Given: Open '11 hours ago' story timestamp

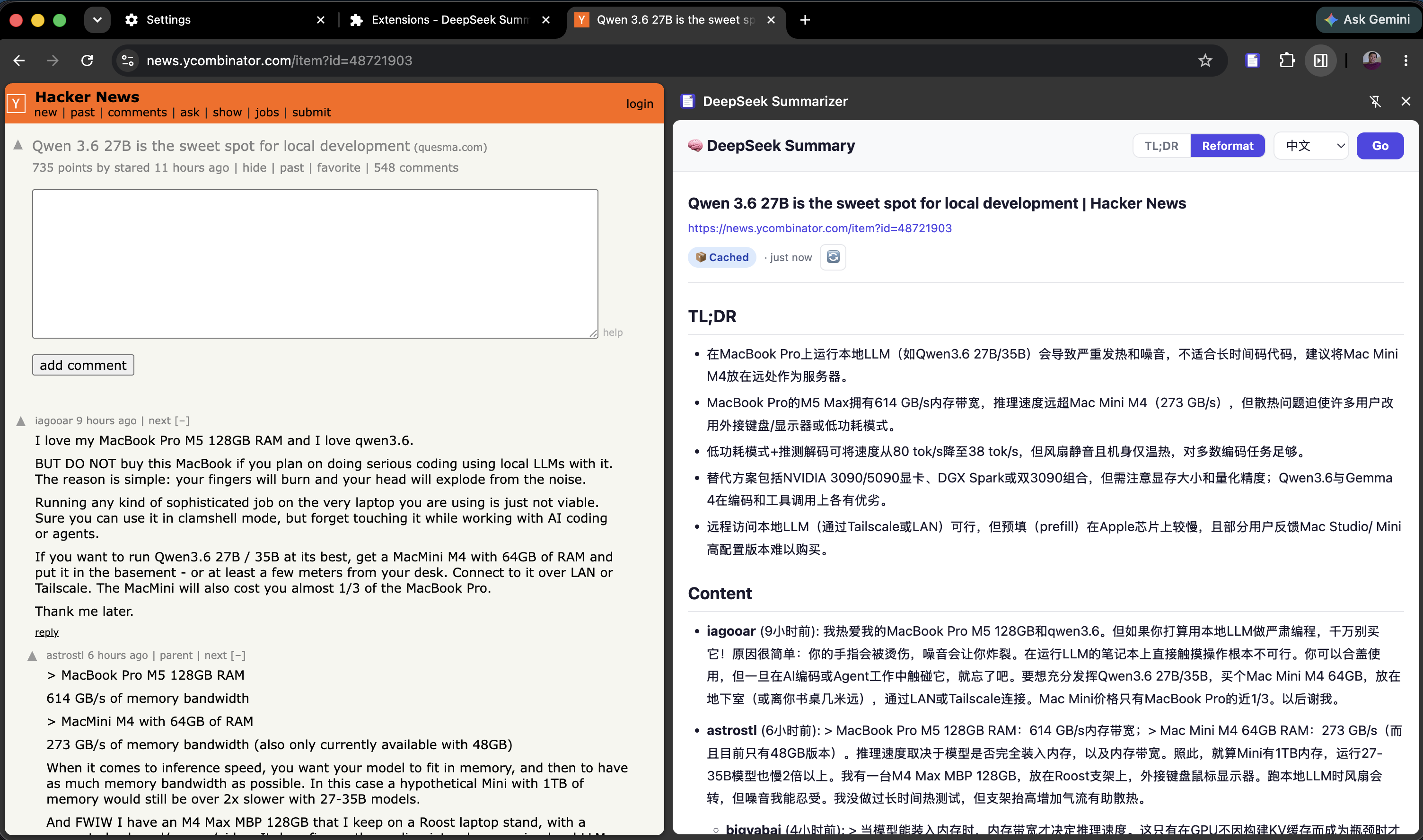Looking at the screenshot, I should [x=192, y=167].
